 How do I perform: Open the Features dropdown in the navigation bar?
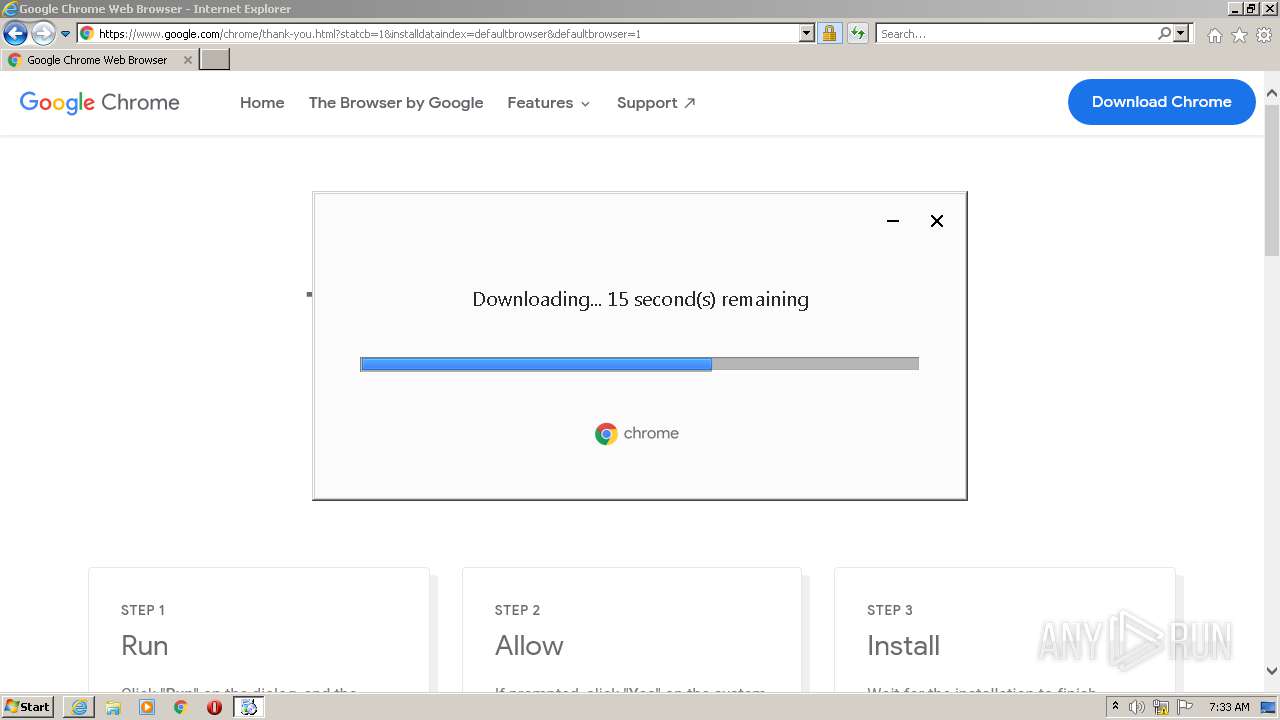point(548,102)
